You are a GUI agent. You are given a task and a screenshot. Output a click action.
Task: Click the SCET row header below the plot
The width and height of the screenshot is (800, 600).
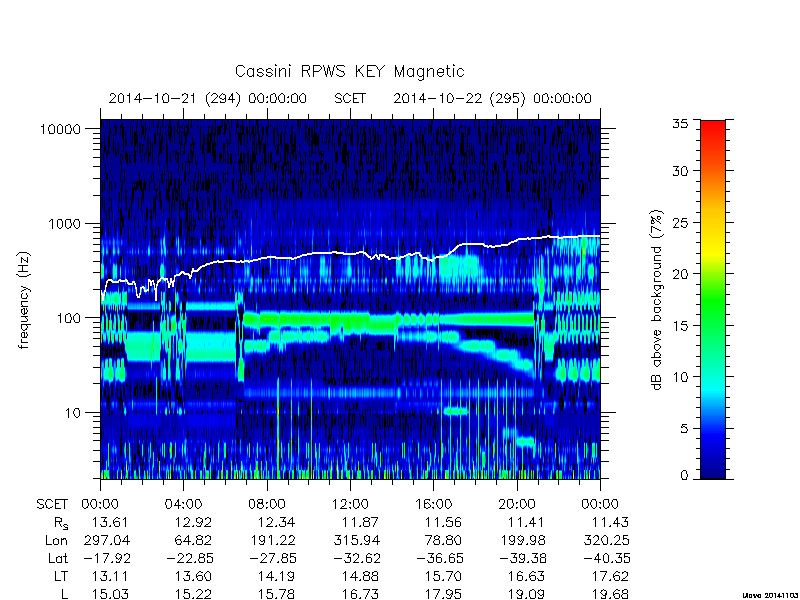[52, 504]
